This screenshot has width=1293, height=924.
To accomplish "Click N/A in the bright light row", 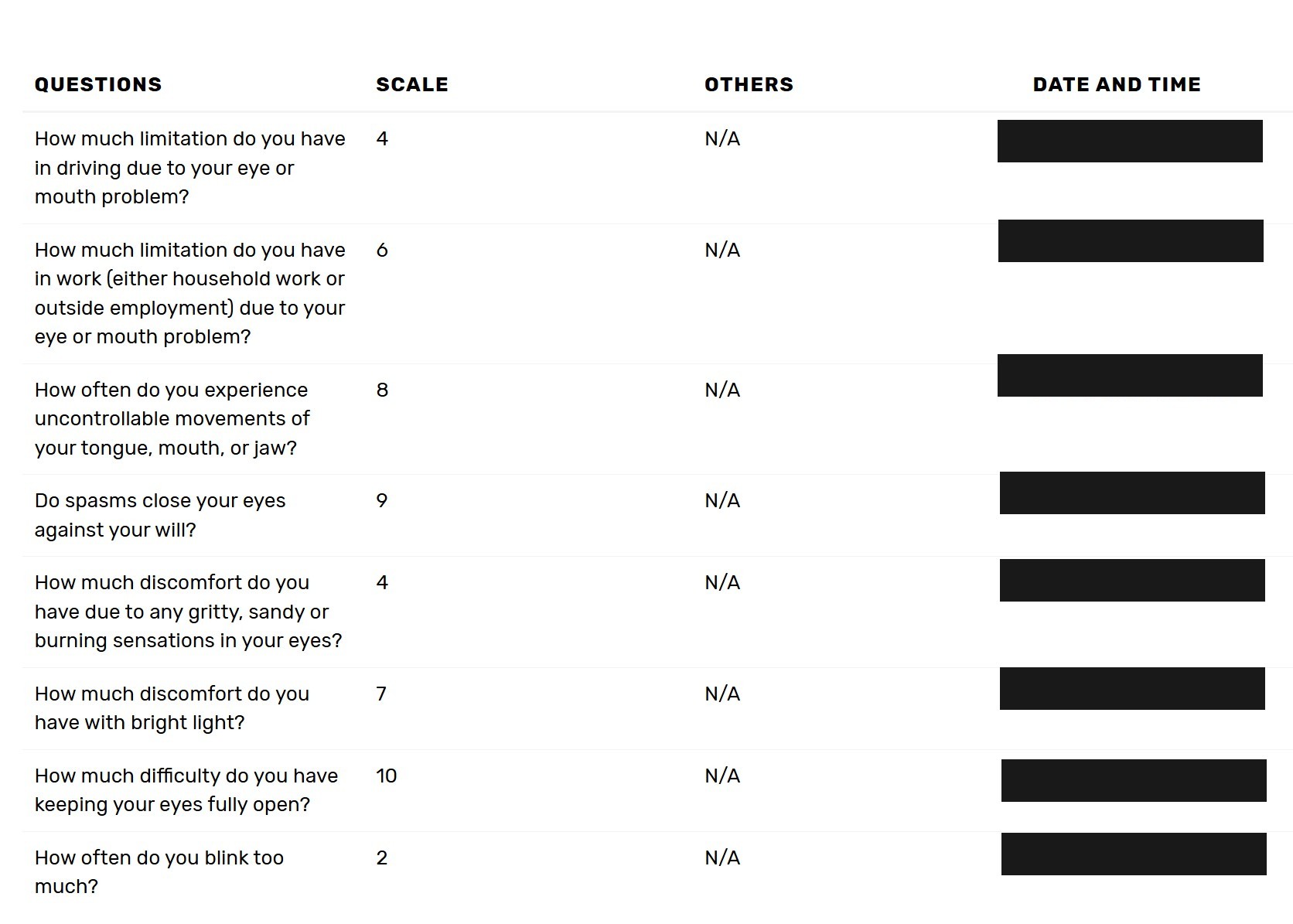I will pyautogui.click(x=722, y=694).
